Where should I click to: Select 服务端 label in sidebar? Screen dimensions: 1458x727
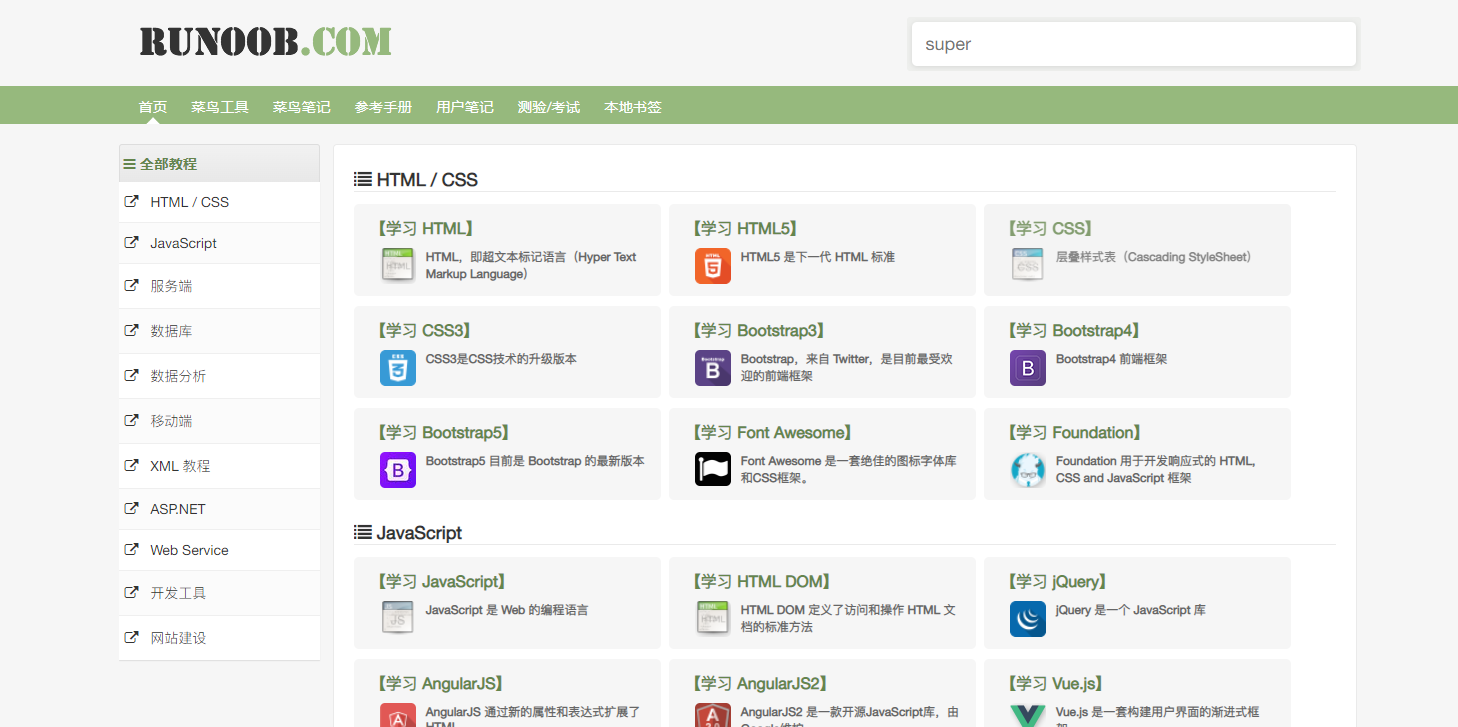171,286
